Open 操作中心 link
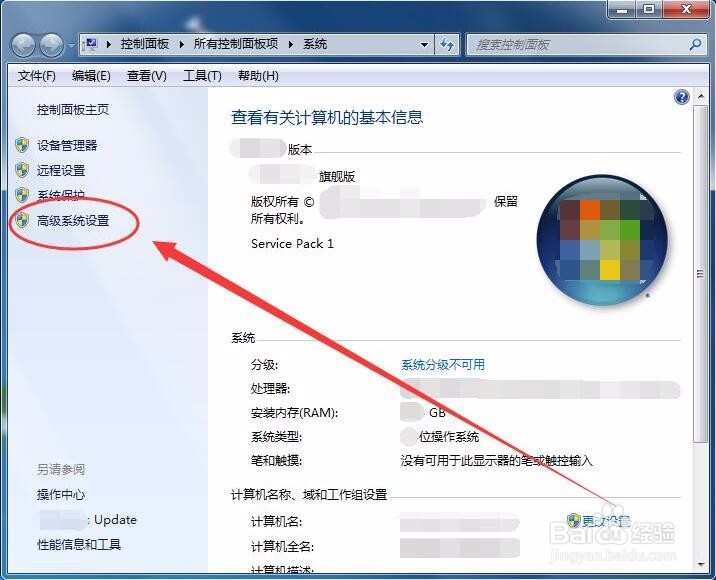Viewport: 716px width, 580px height. pyautogui.click(x=61, y=495)
